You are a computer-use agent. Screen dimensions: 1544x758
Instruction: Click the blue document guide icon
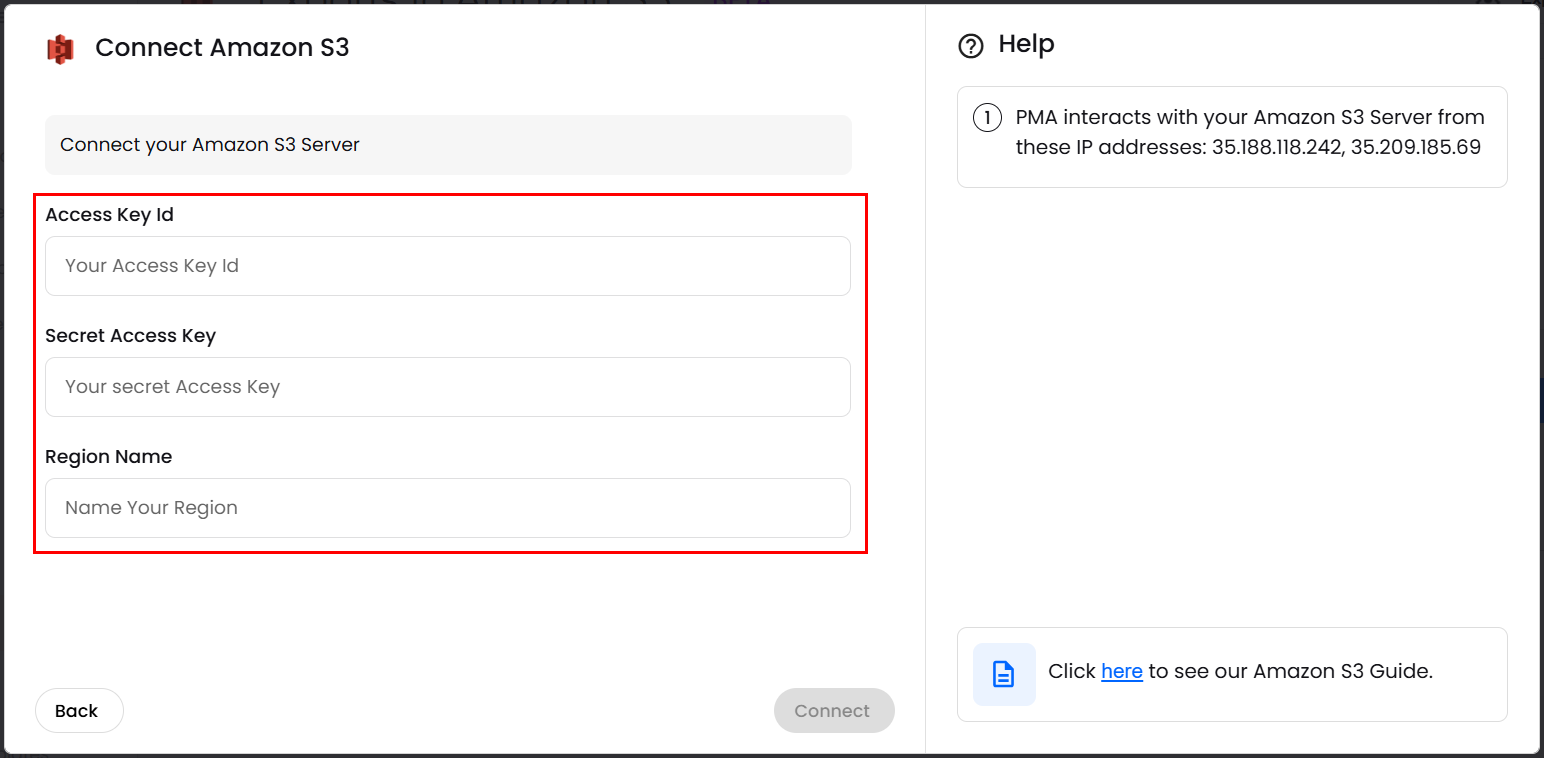point(1004,674)
